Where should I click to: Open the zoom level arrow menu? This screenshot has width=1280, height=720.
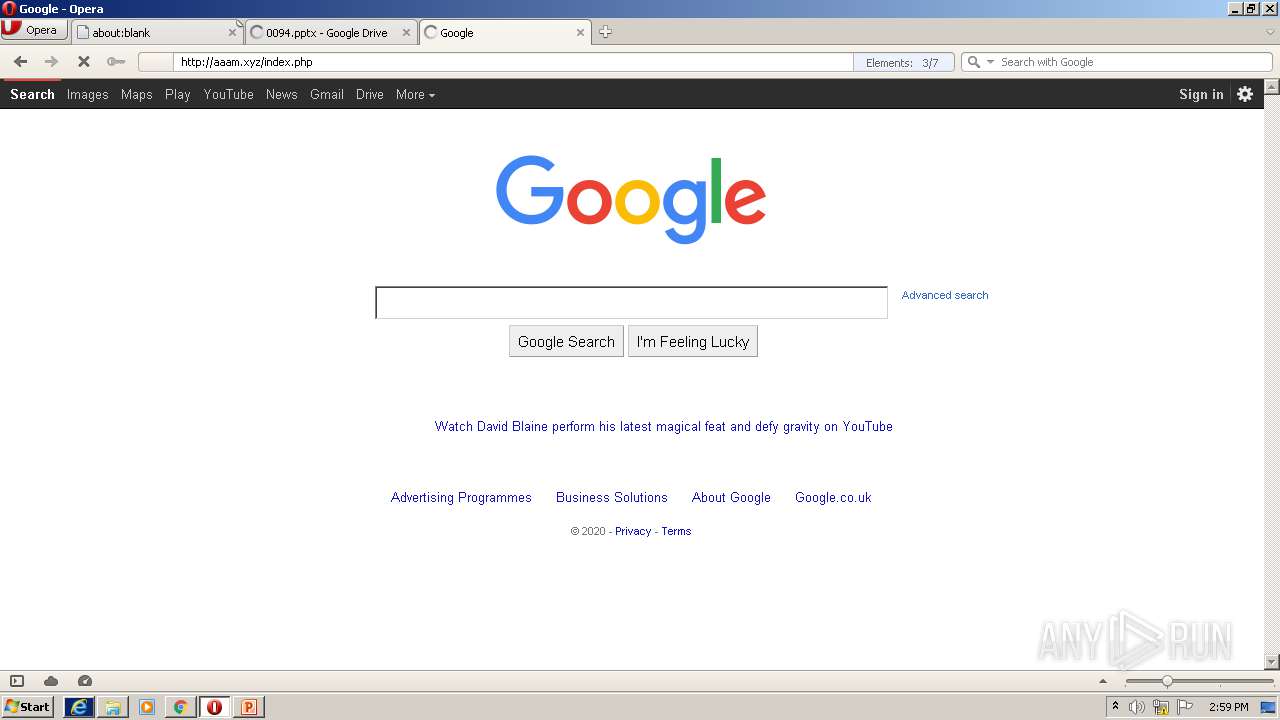tap(1103, 681)
